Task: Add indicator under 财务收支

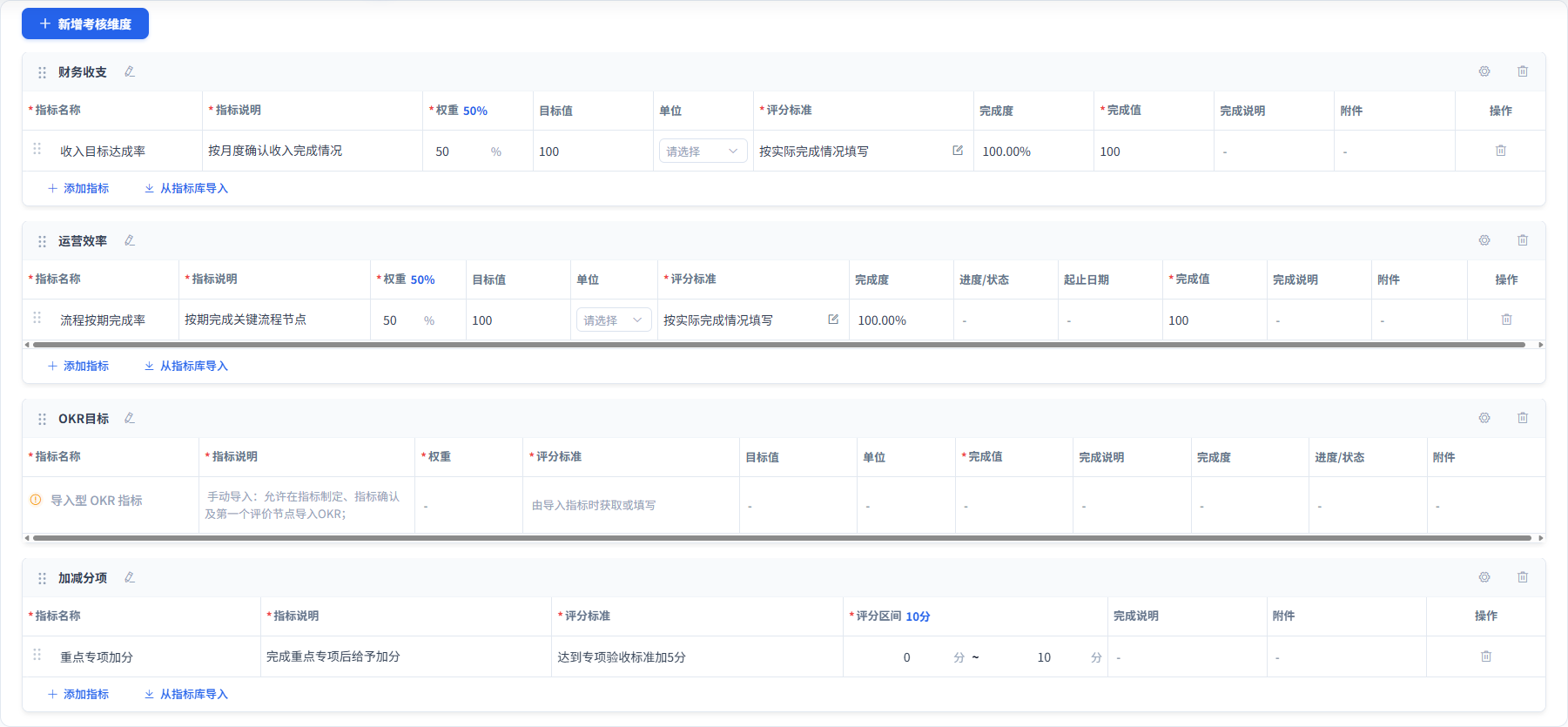Action: pyautogui.click(x=78, y=188)
